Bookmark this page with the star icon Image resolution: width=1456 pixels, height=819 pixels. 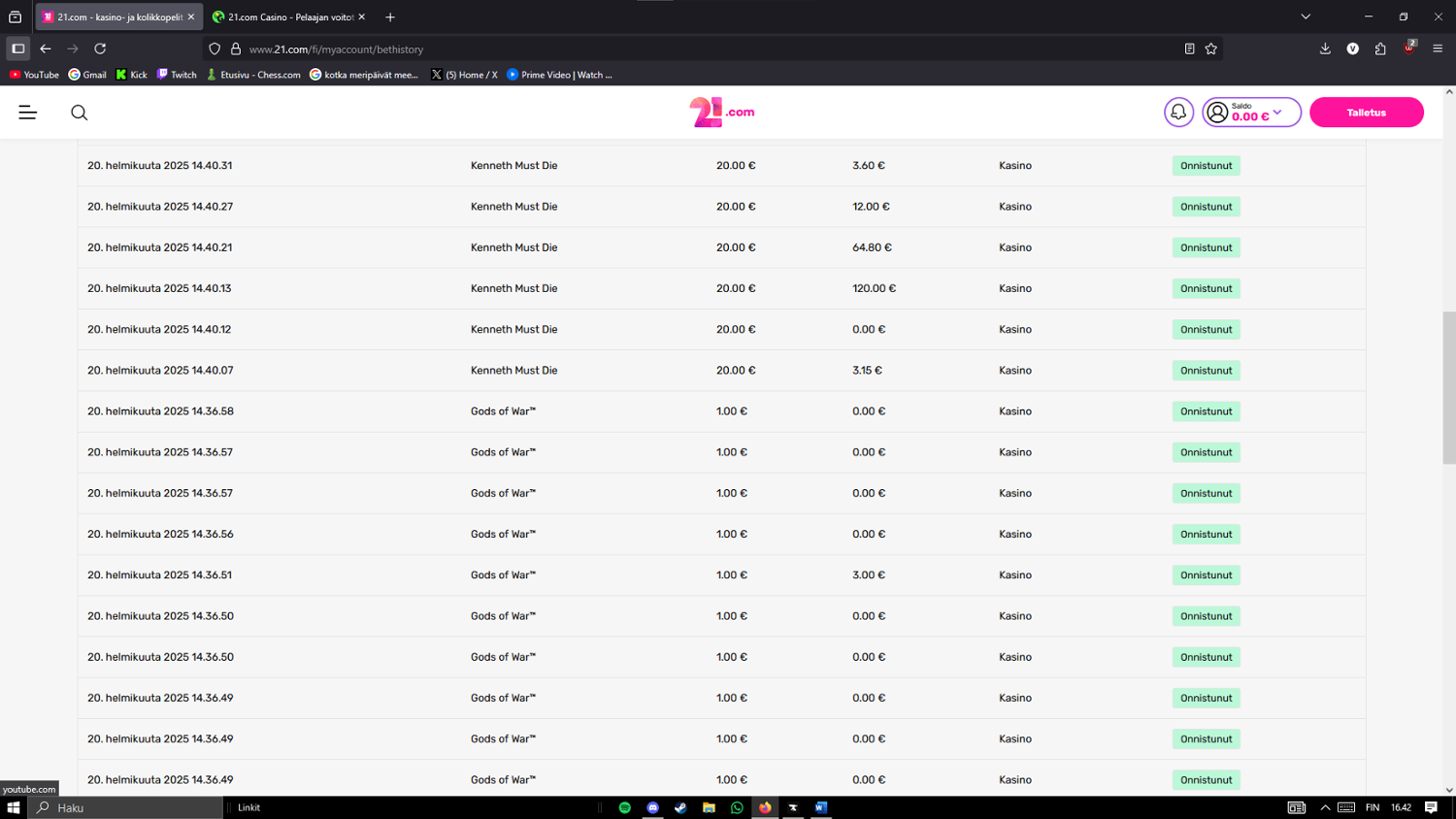click(x=1211, y=49)
